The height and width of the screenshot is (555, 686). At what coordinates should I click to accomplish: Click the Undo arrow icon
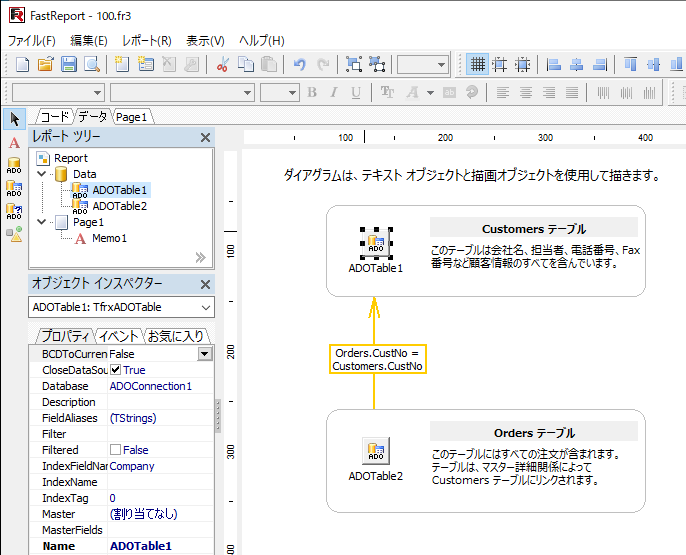299,64
